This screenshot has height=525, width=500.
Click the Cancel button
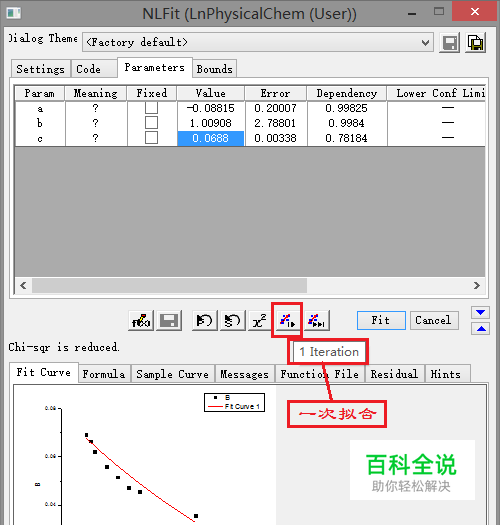pos(434,320)
